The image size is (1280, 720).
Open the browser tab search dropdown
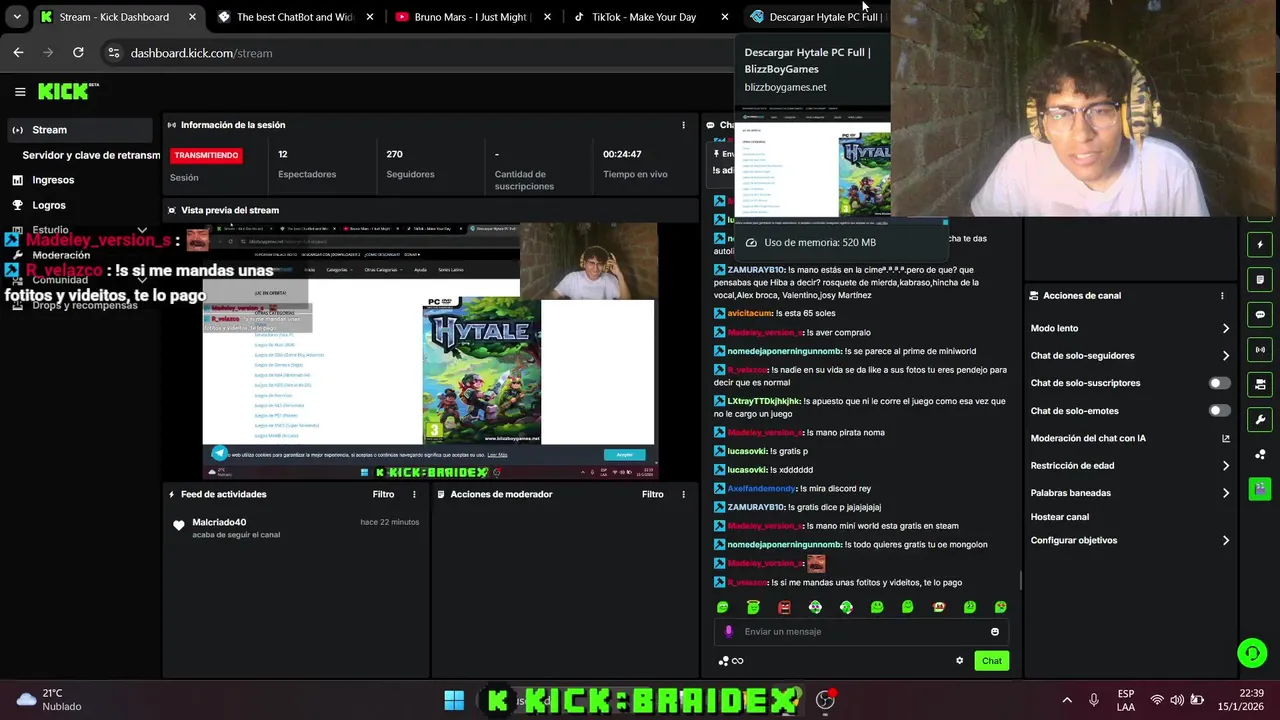coord(17,17)
